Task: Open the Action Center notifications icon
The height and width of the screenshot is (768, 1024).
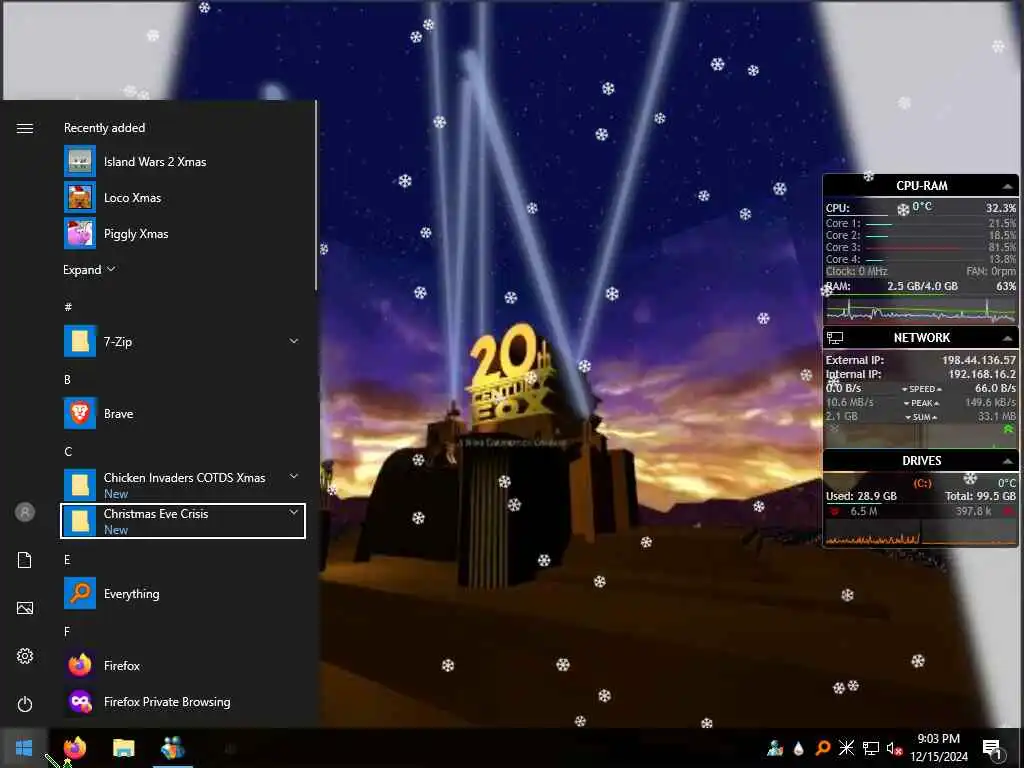Action: click(x=992, y=750)
